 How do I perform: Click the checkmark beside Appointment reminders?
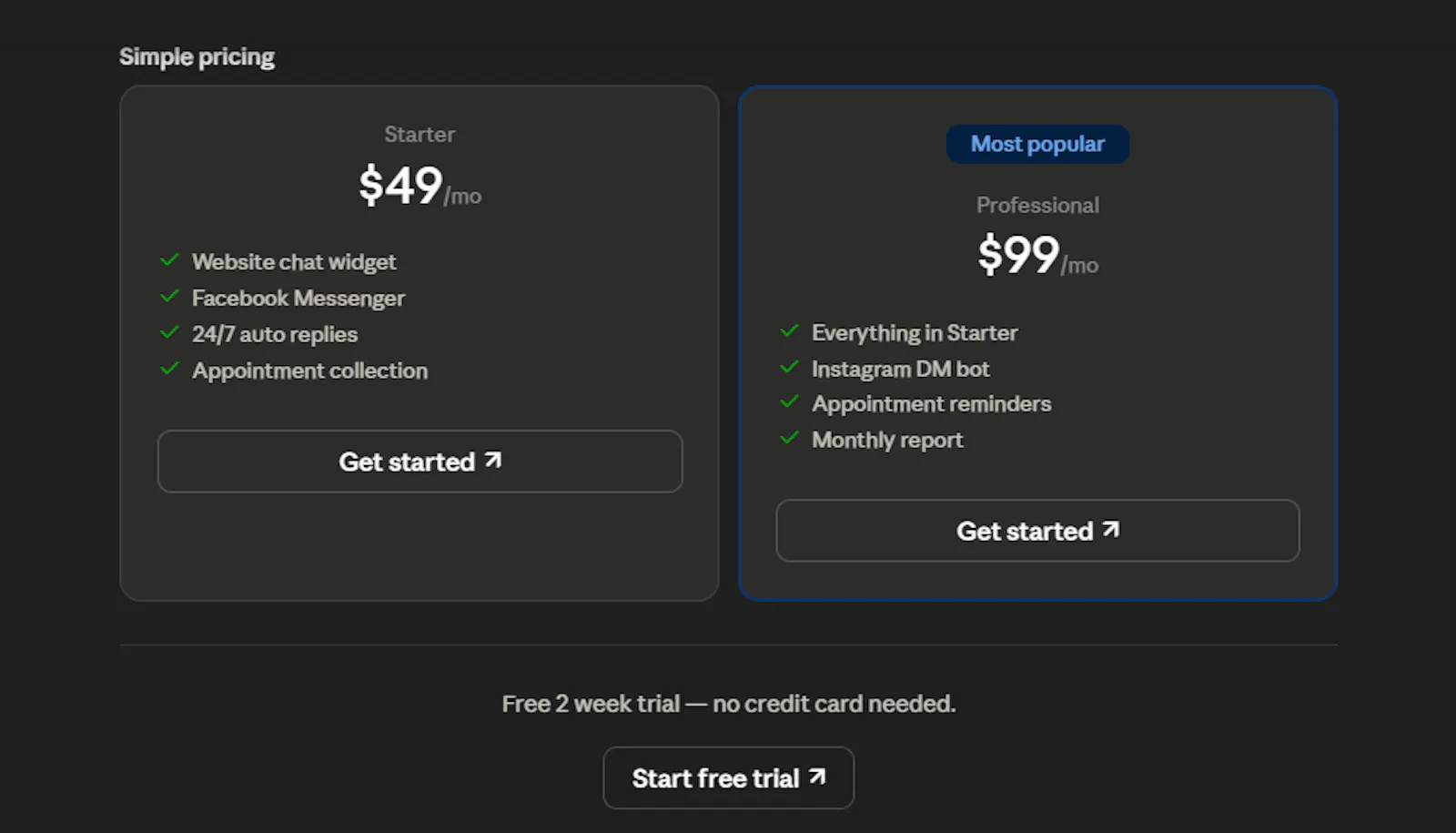(x=789, y=402)
